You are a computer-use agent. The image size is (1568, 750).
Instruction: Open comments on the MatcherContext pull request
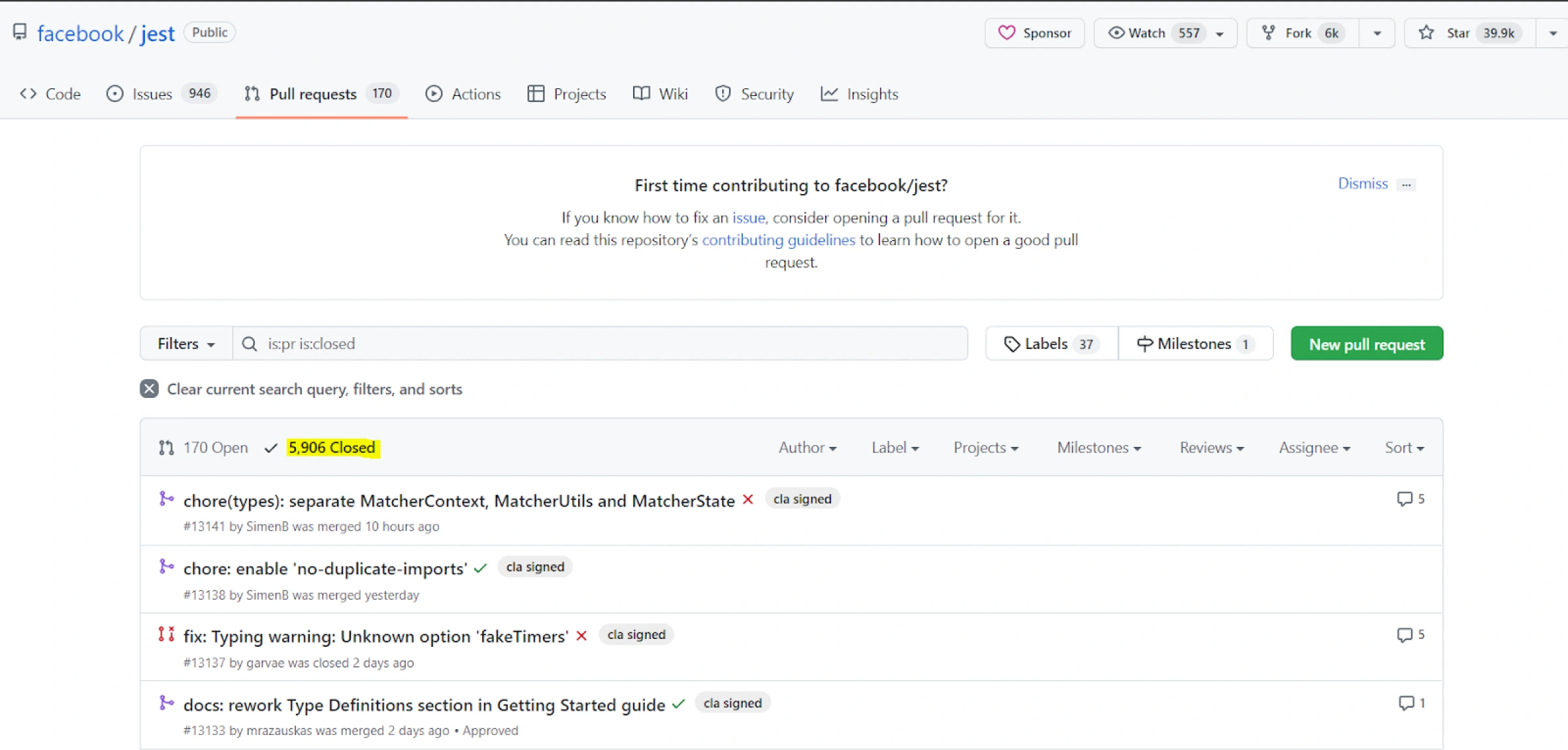coord(1410,499)
